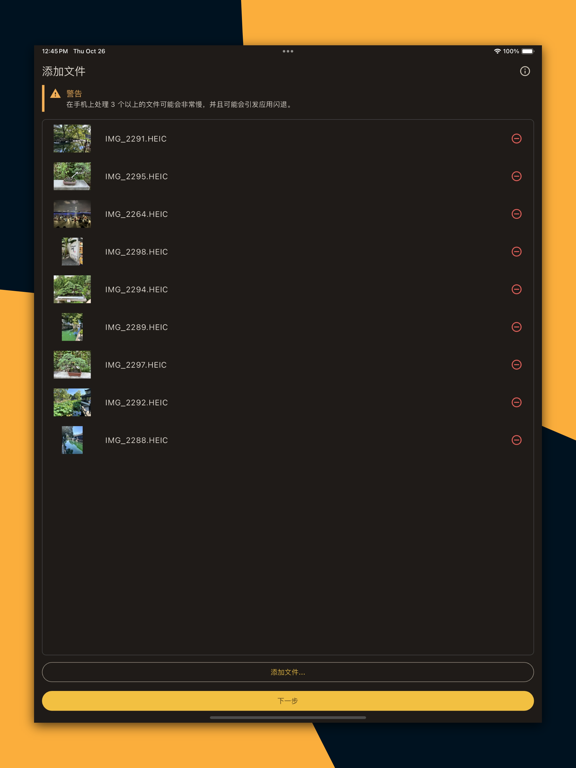
Task: Select file name IMG_2292.HEIC
Action: (136, 403)
